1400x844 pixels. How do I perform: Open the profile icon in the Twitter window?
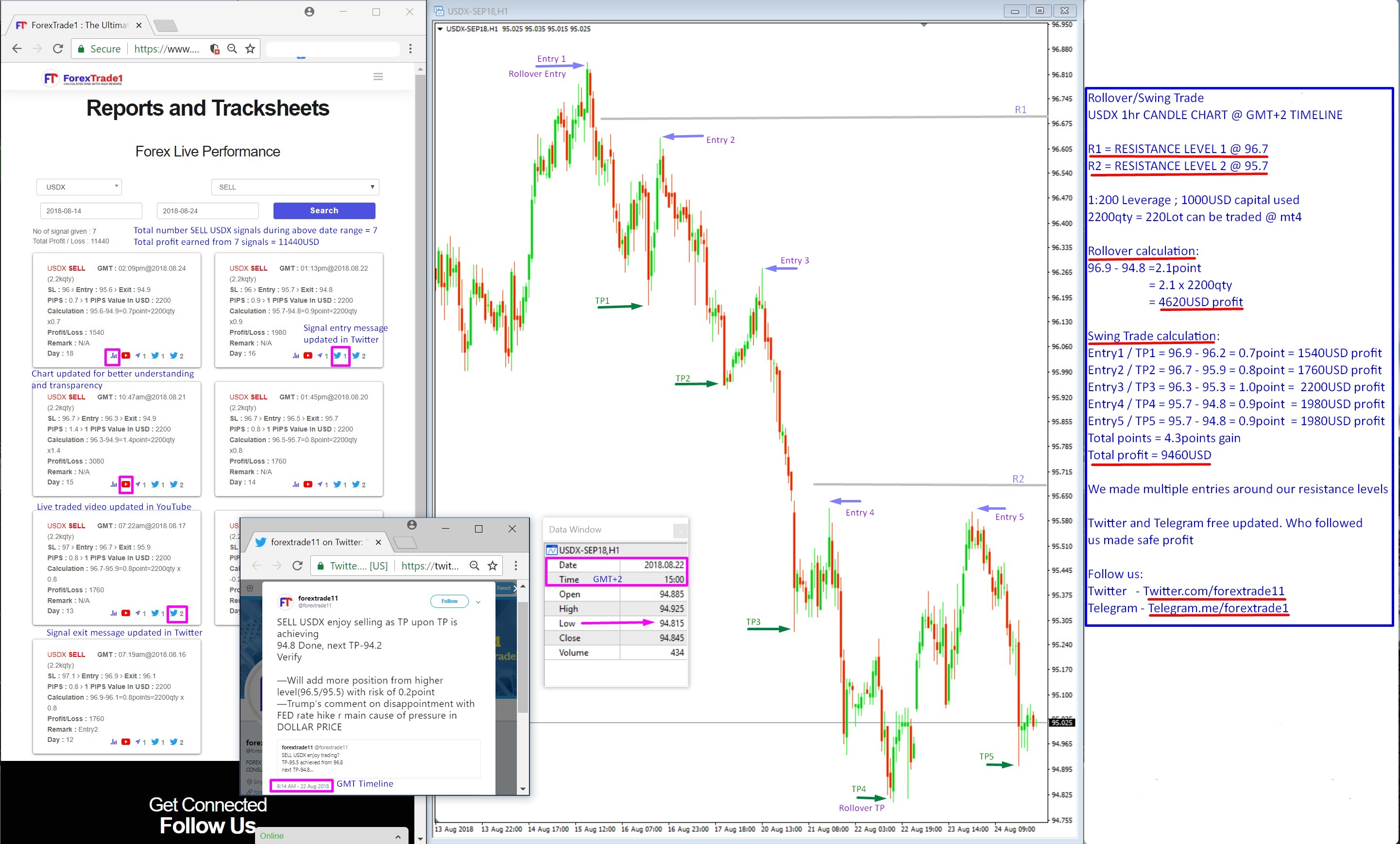412,525
